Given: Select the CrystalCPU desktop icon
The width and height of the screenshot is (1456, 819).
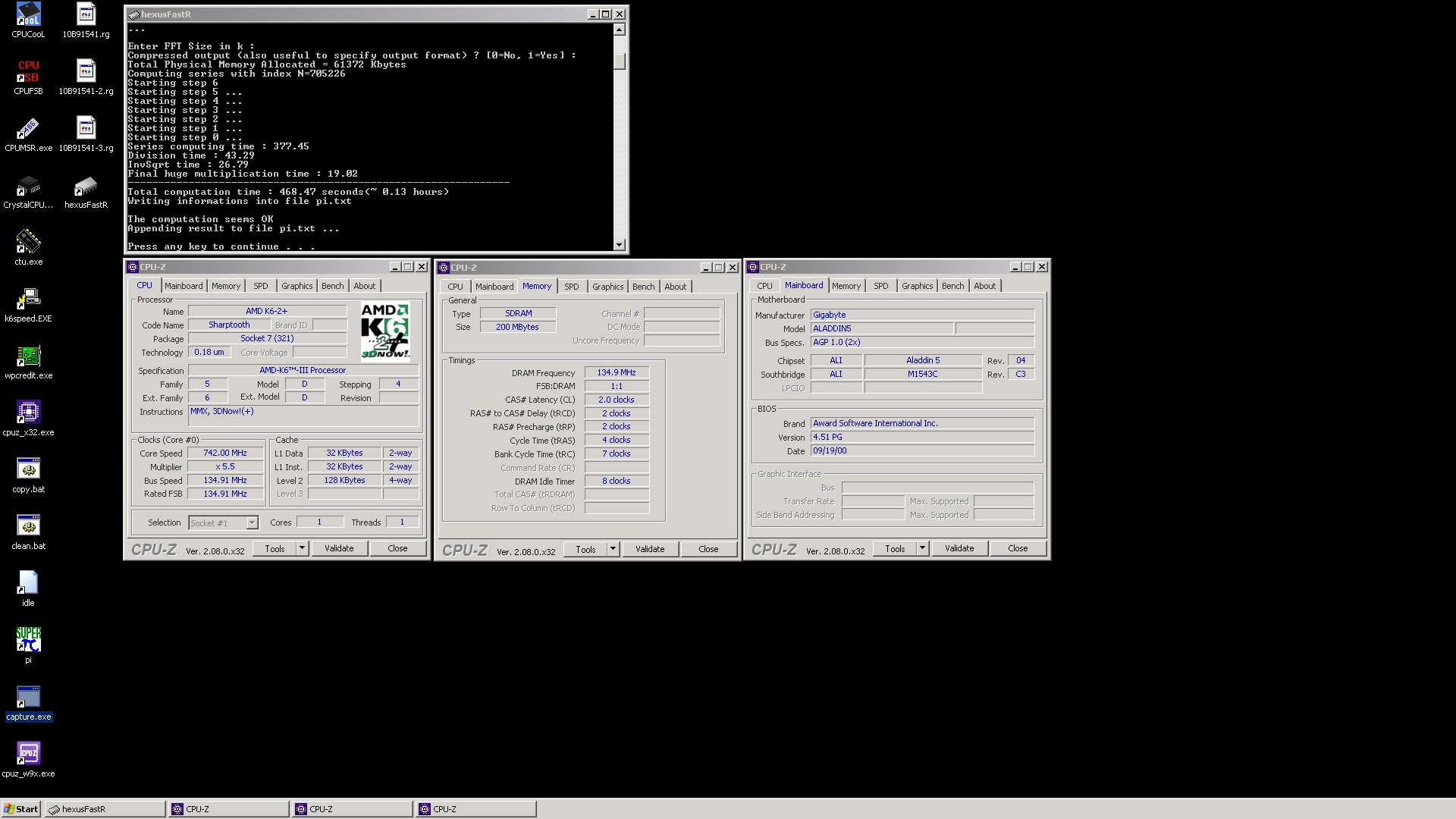Looking at the screenshot, I should tap(28, 185).
